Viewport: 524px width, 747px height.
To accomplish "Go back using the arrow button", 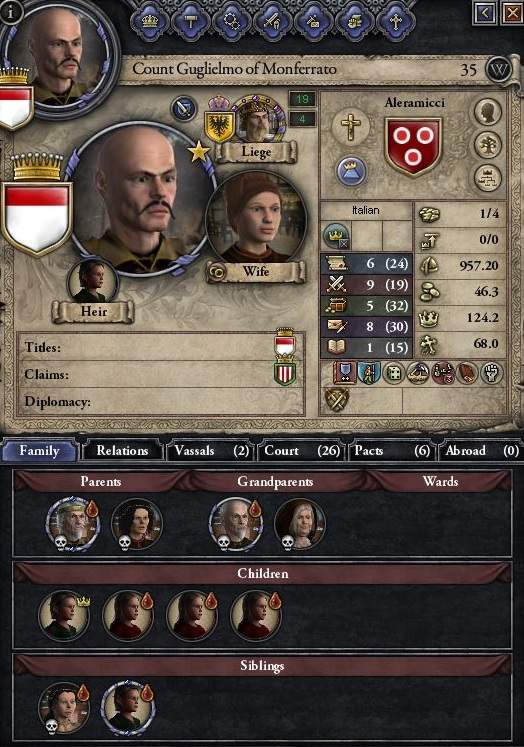I will (484, 13).
